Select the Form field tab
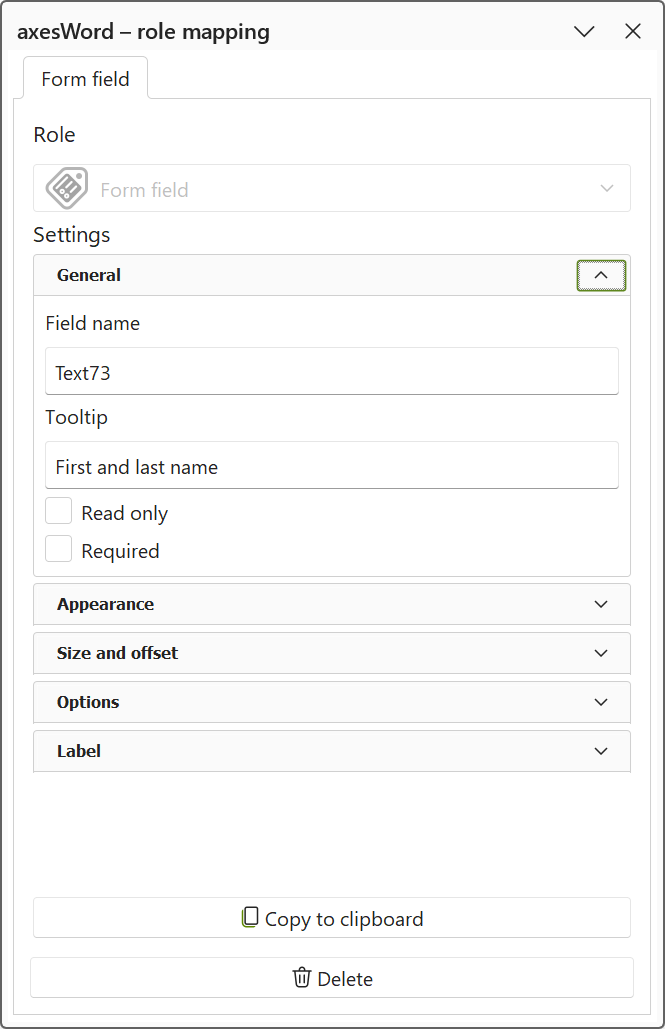 pos(85,79)
